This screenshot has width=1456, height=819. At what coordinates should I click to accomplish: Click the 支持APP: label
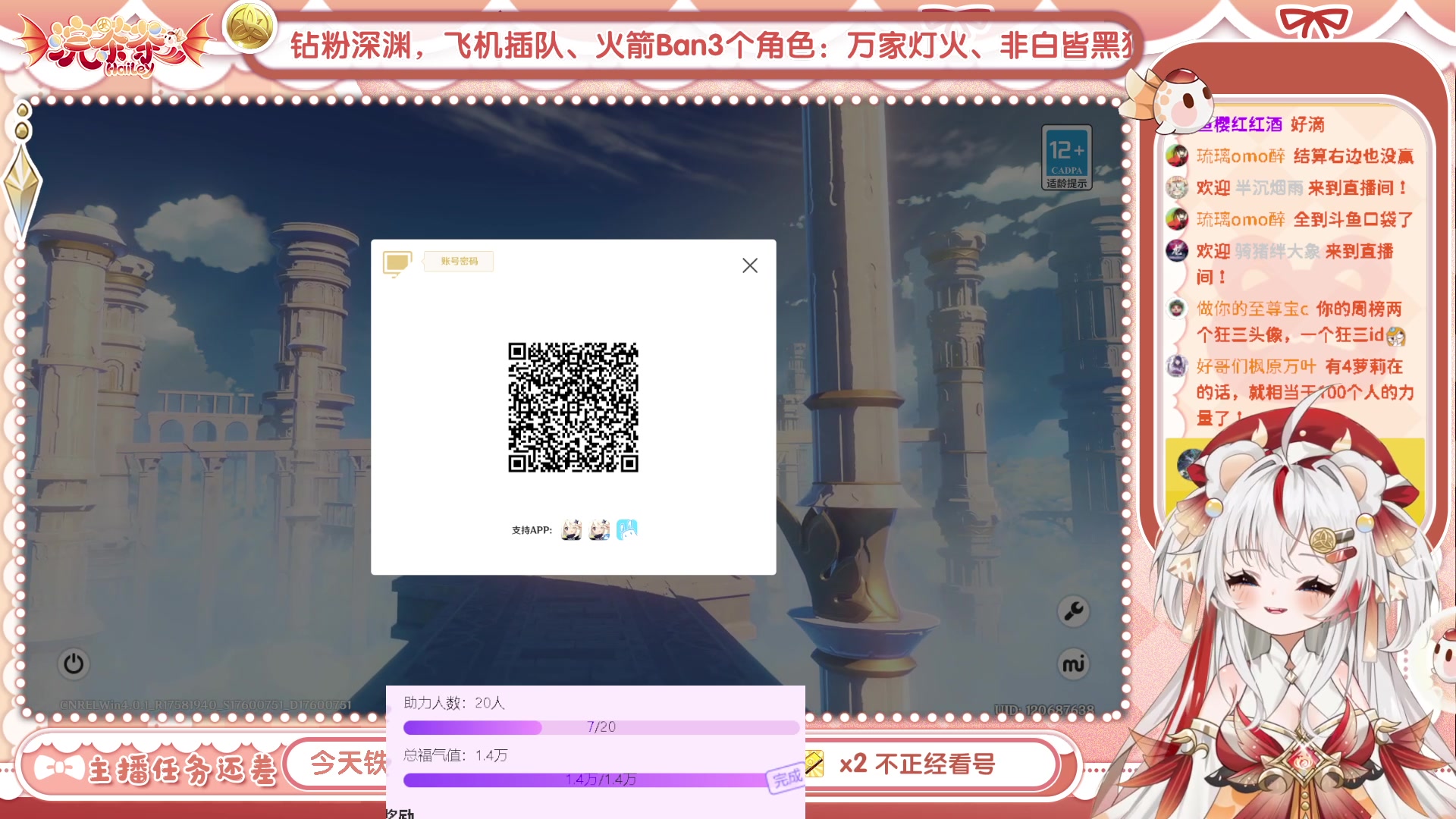(x=532, y=530)
